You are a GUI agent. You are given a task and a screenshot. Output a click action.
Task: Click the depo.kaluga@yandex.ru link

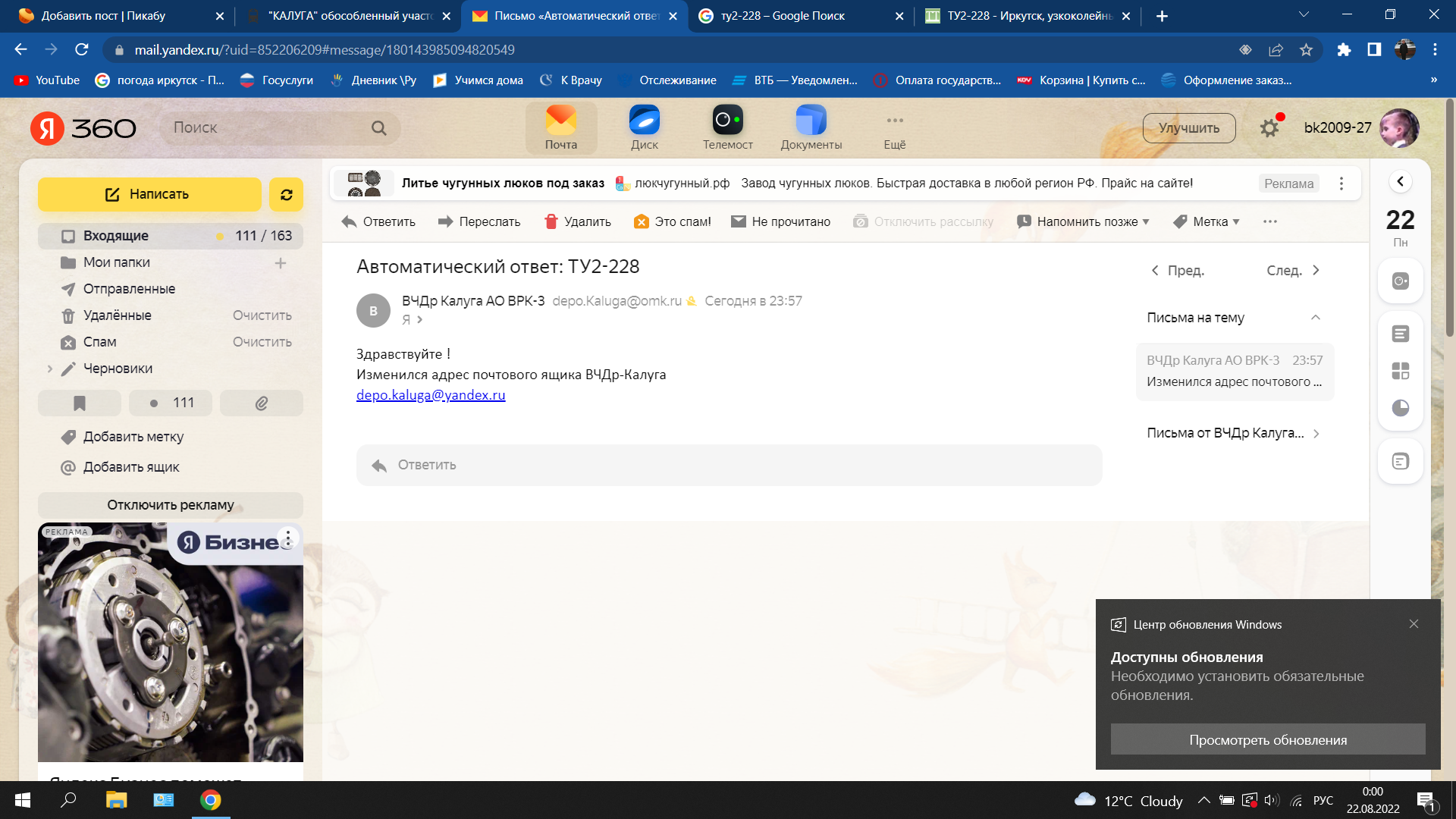click(x=431, y=395)
